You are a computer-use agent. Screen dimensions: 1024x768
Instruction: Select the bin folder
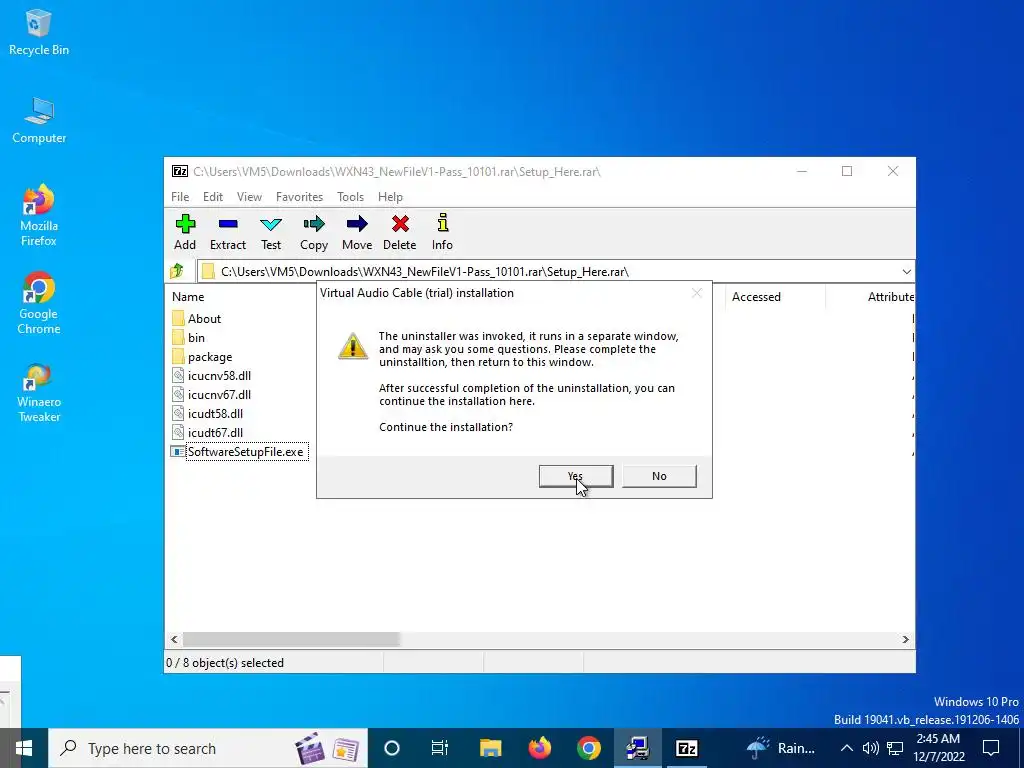189,338
